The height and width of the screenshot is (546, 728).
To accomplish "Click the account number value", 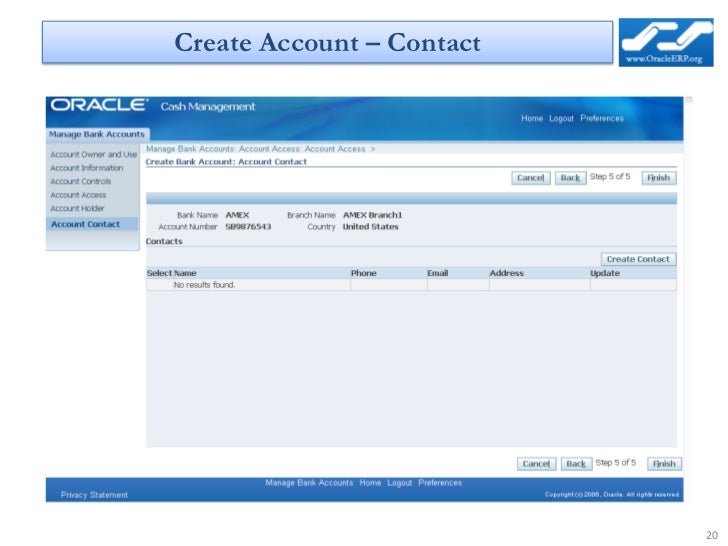I will coord(248,227).
